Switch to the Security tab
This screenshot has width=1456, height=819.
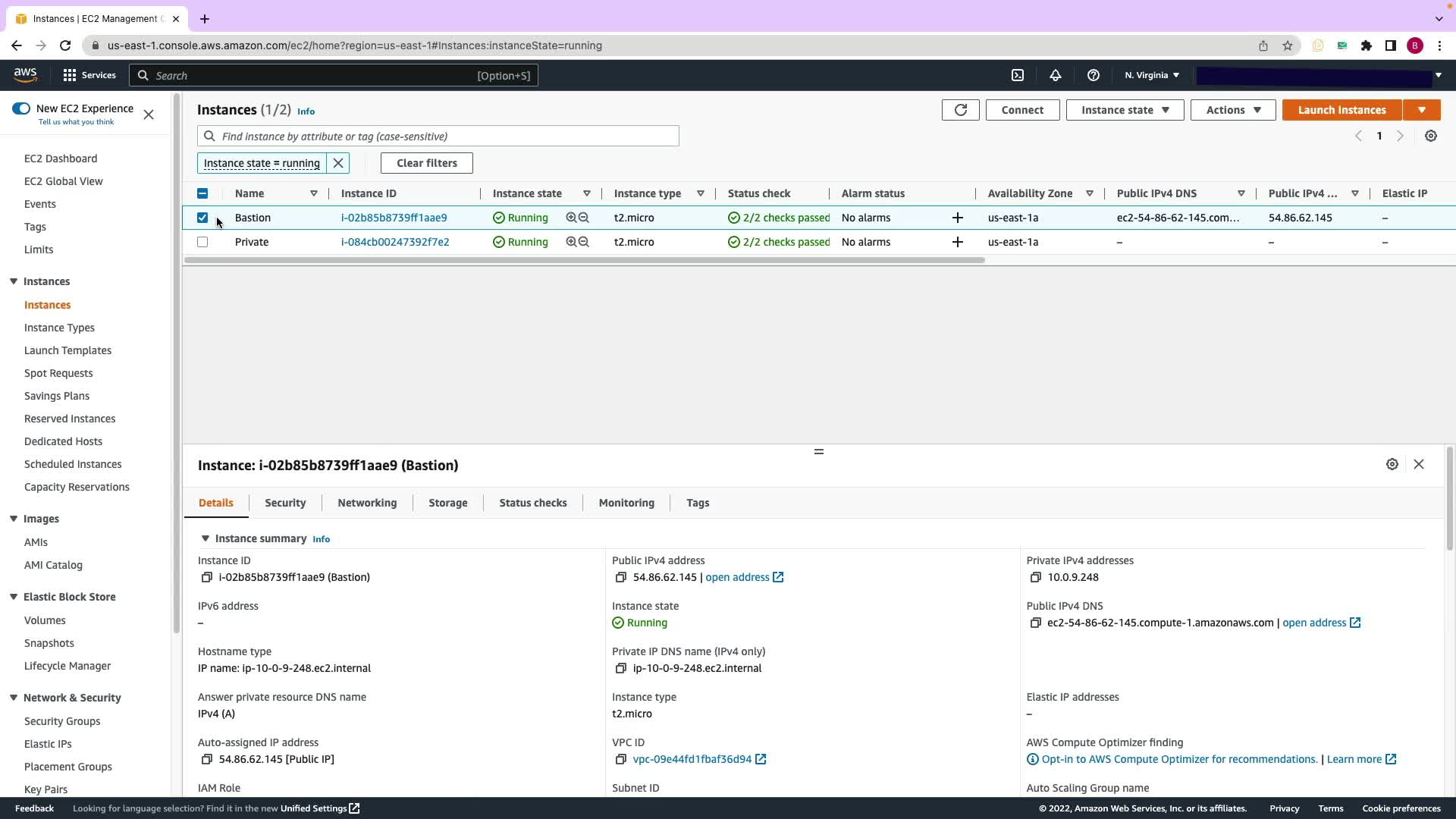[285, 503]
